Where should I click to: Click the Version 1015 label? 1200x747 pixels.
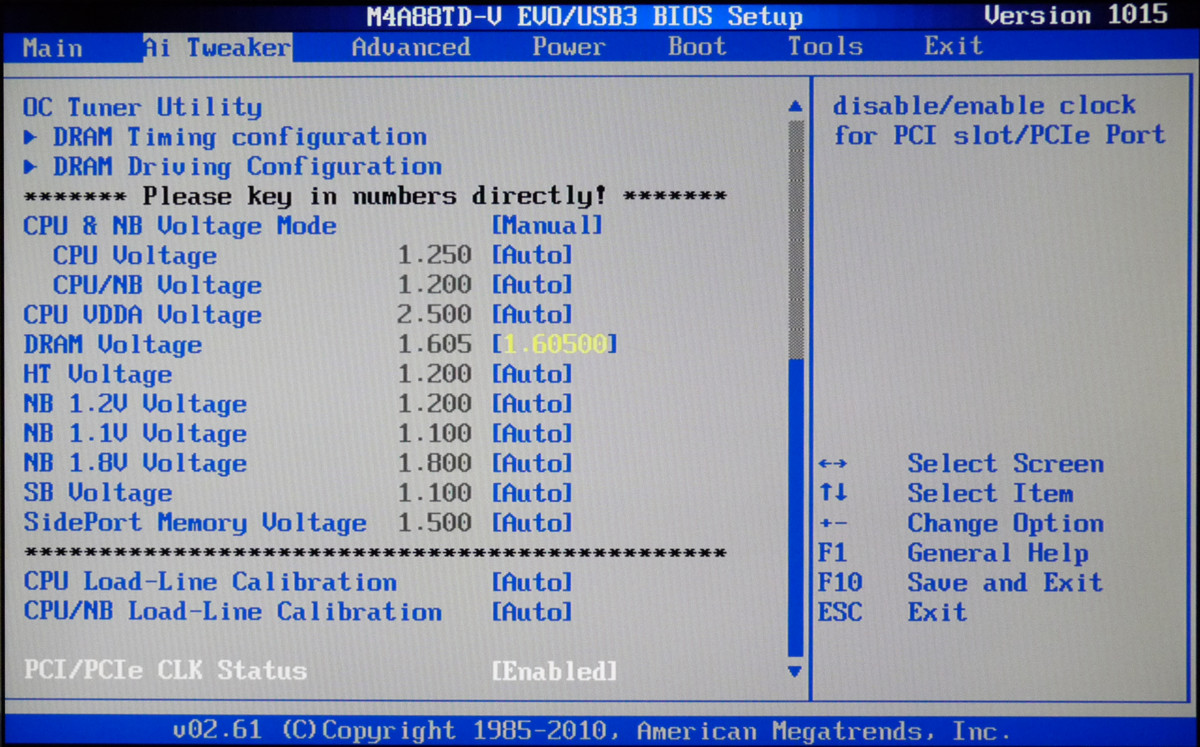[x=1076, y=15]
